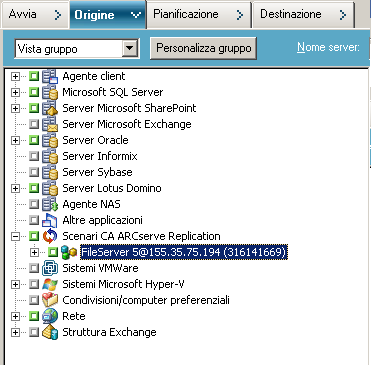Click the ARCserve Replication arrows icon

click(50, 236)
